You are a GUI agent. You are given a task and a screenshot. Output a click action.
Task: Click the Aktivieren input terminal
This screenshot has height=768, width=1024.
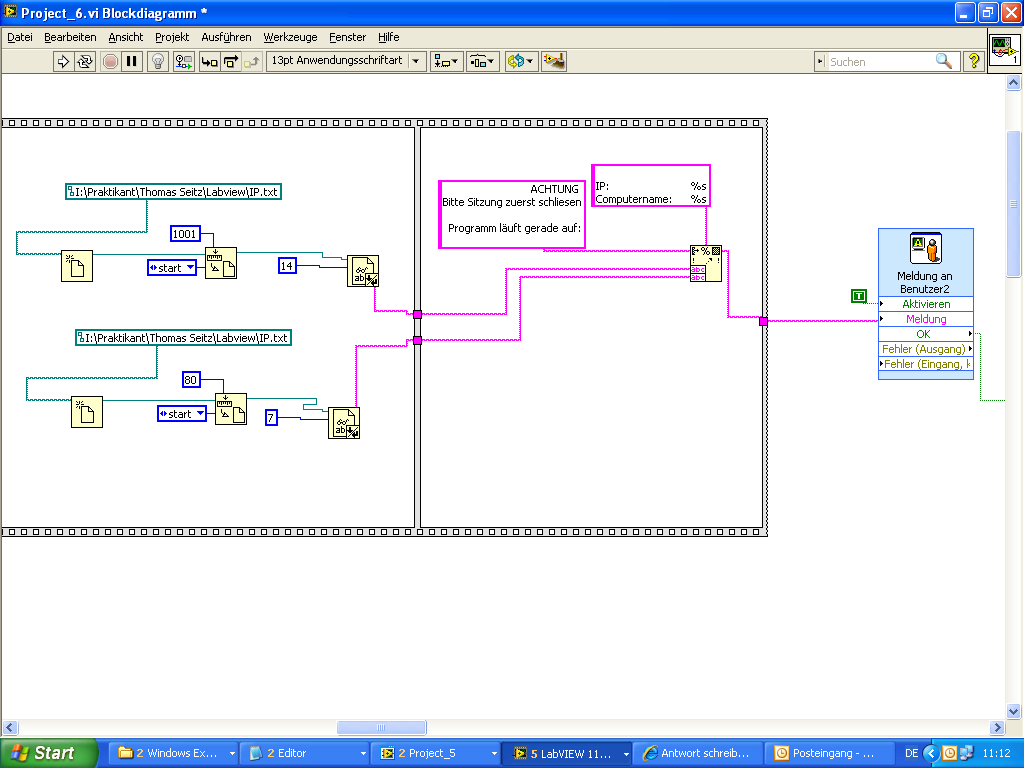tap(926, 304)
